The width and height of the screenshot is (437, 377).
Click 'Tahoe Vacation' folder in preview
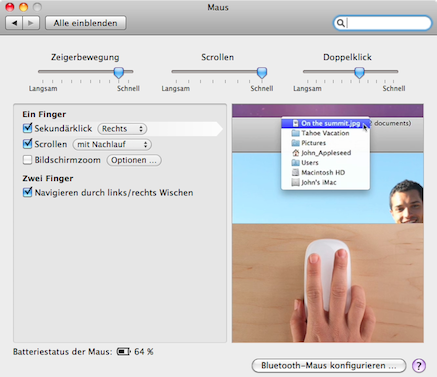coord(326,133)
